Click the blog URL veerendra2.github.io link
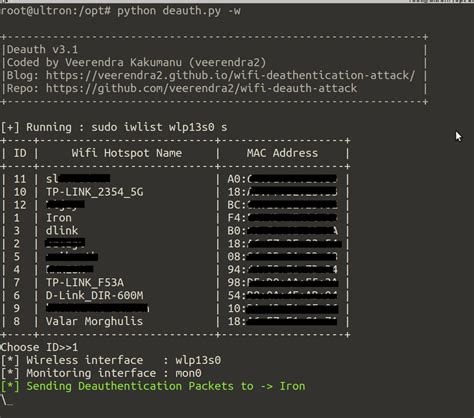This screenshot has width=474, height=418. click(x=230, y=76)
